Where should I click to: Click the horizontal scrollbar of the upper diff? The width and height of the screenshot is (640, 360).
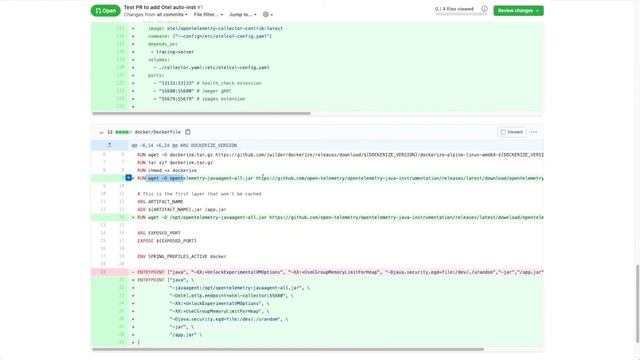point(201,113)
